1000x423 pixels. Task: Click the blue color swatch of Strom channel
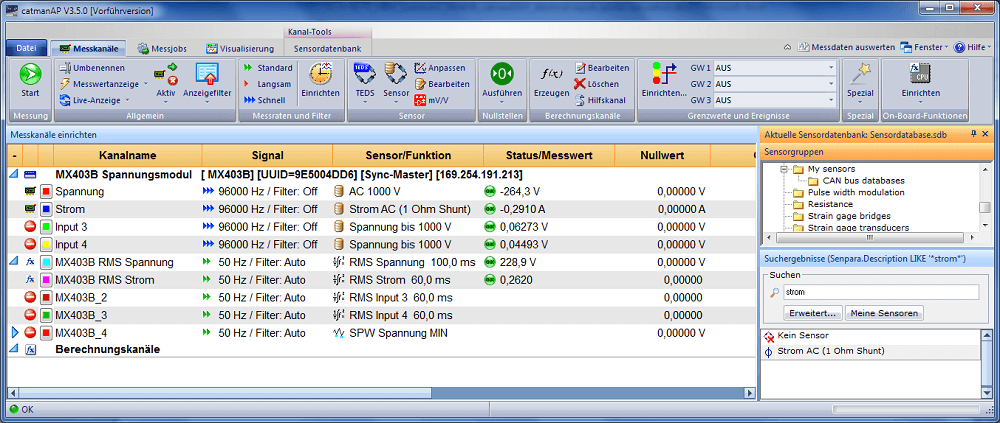pyautogui.click(x=46, y=209)
